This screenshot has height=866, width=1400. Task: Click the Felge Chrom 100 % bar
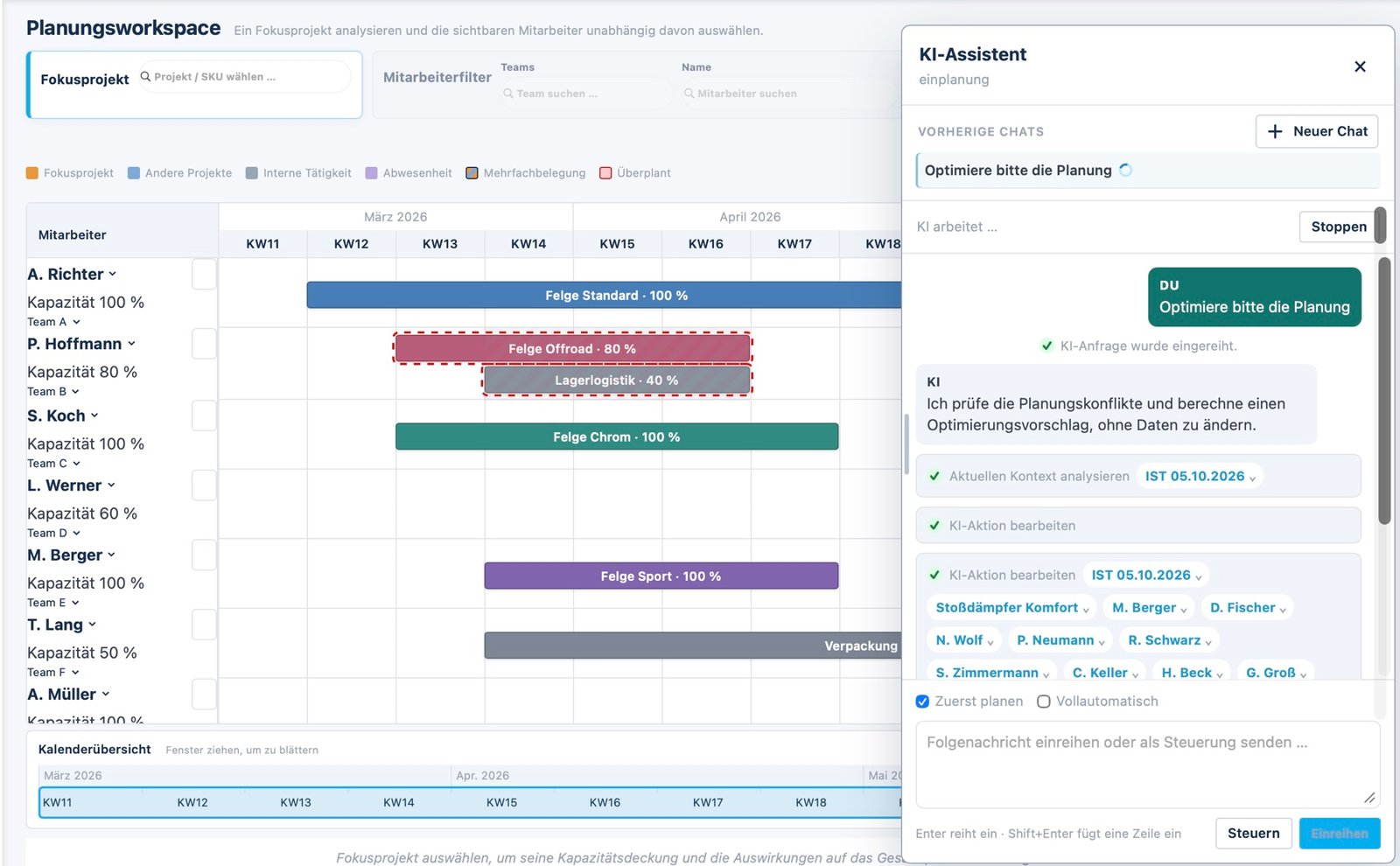pyautogui.click(x=617, y=436)
